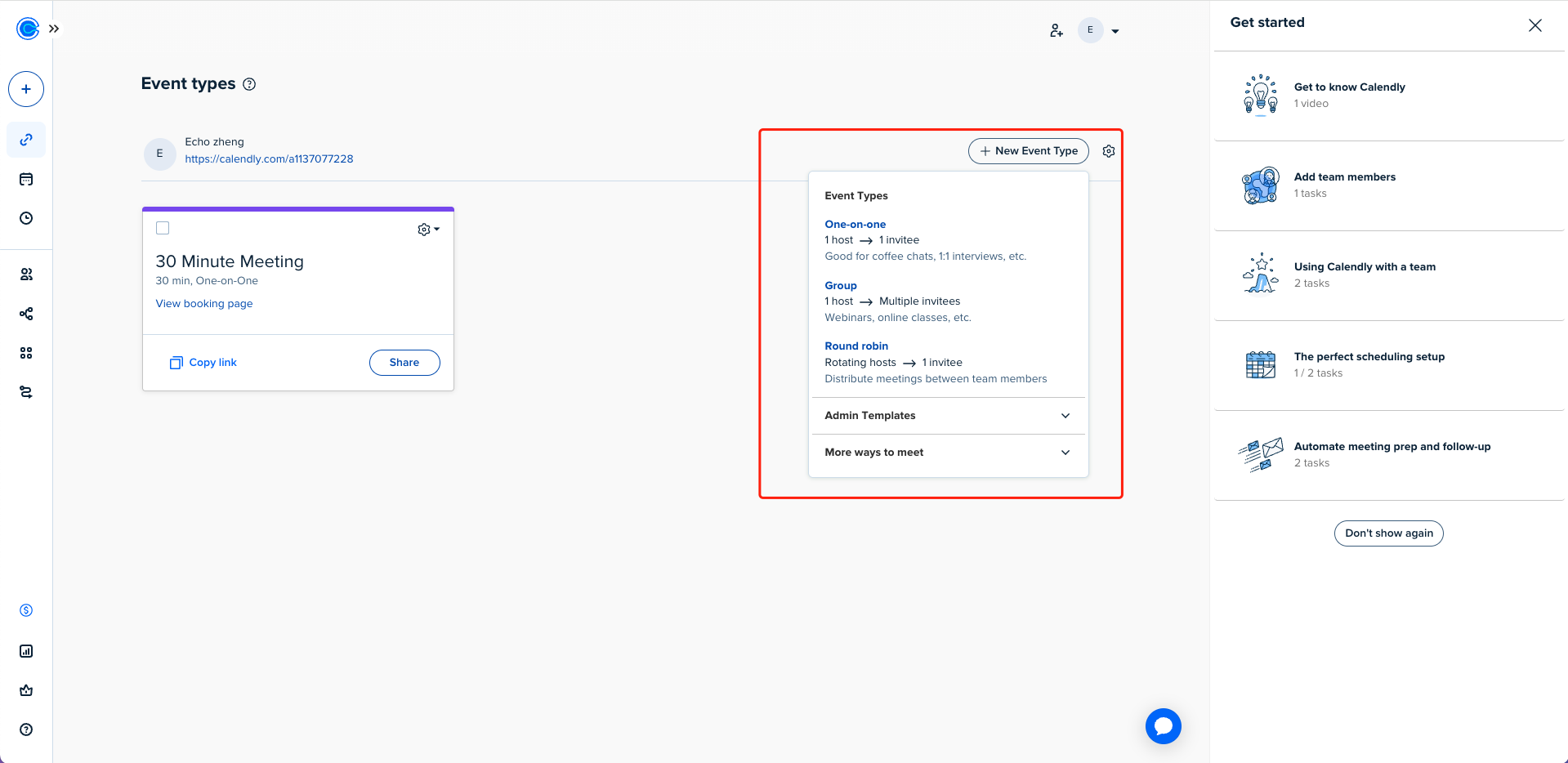
Task: Open The perfect scheduling setup item
Action: (x=1389, y=365)
